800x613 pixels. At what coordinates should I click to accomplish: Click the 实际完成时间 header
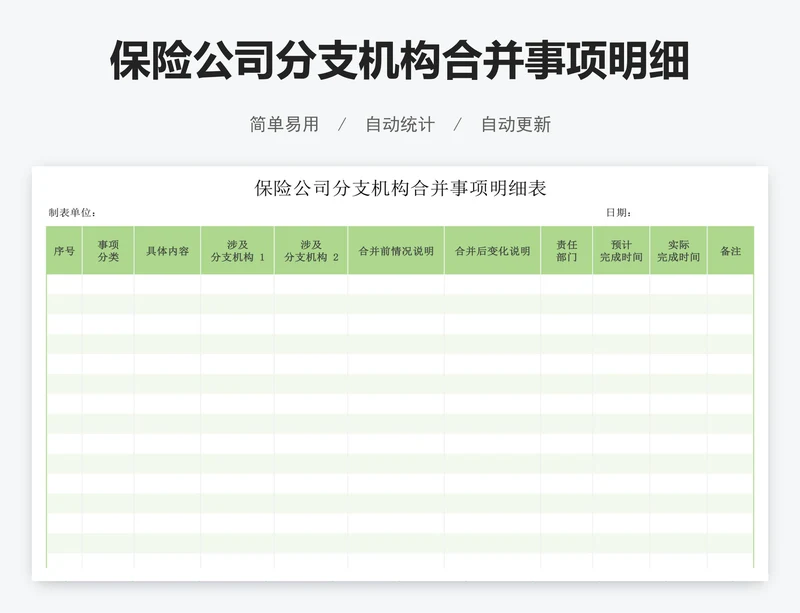click(x=679, y=251)
